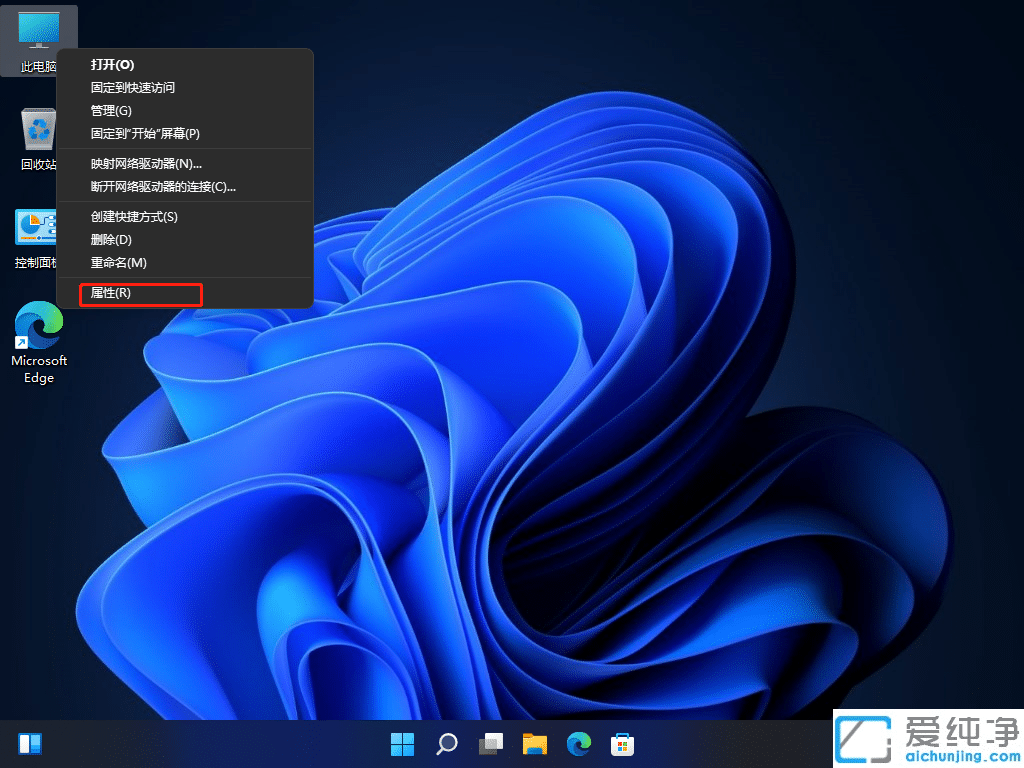Screen dimensions: 1024x768
Task: Open Microsoft Store from the taskbar
Action: pyautogui.click(x=622, y=743)
